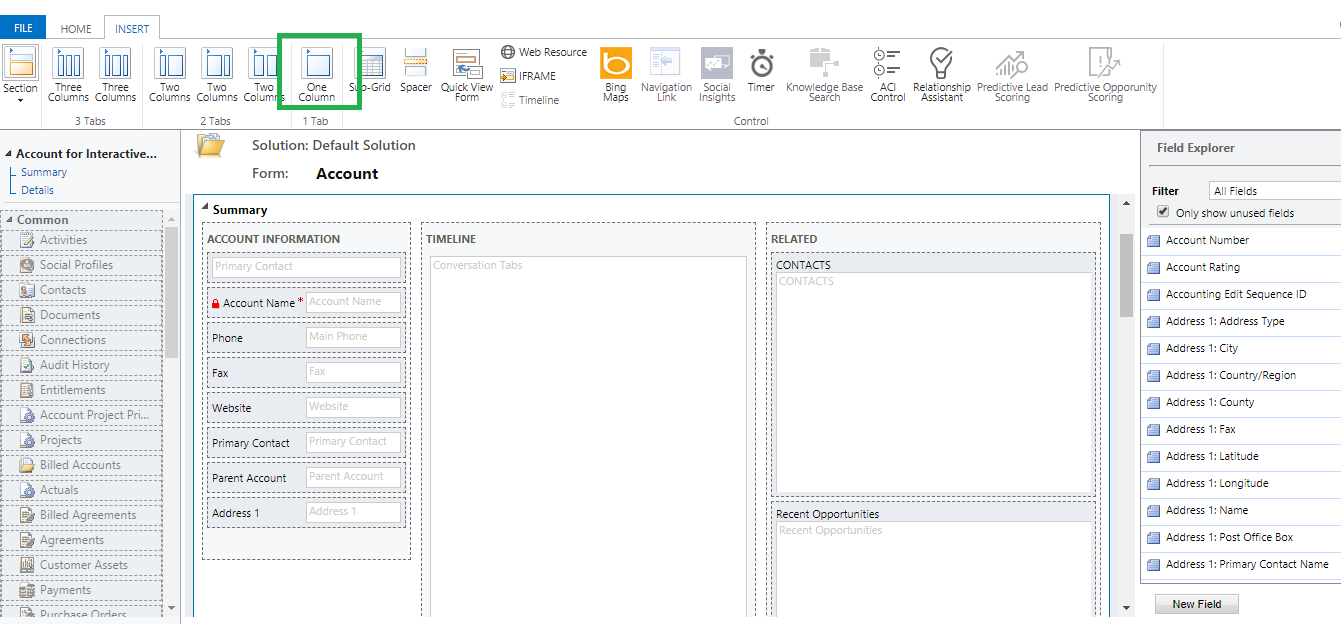1341x624 pixels.
Task: Insert a Quick View Form
Action: tap(467, 75)
